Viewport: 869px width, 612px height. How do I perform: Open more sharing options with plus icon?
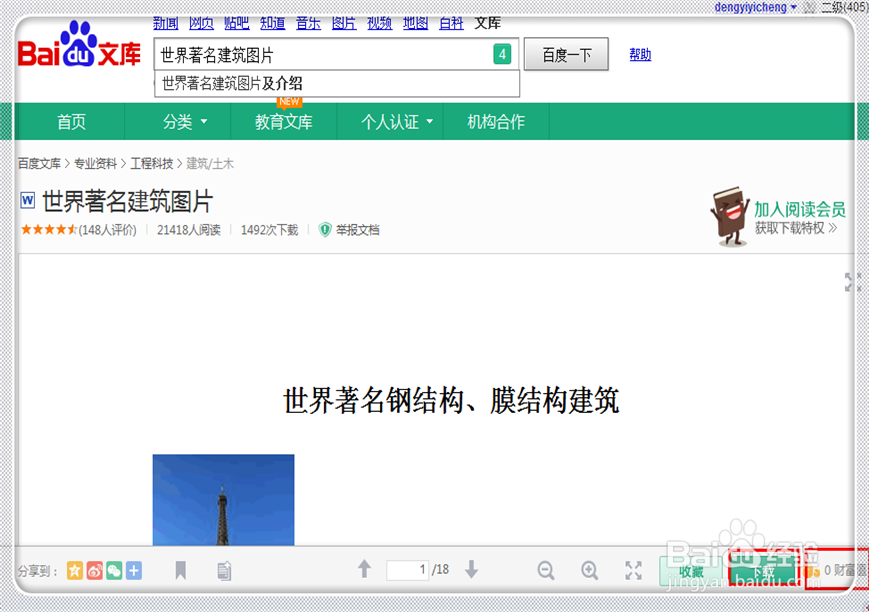point(134,570)
